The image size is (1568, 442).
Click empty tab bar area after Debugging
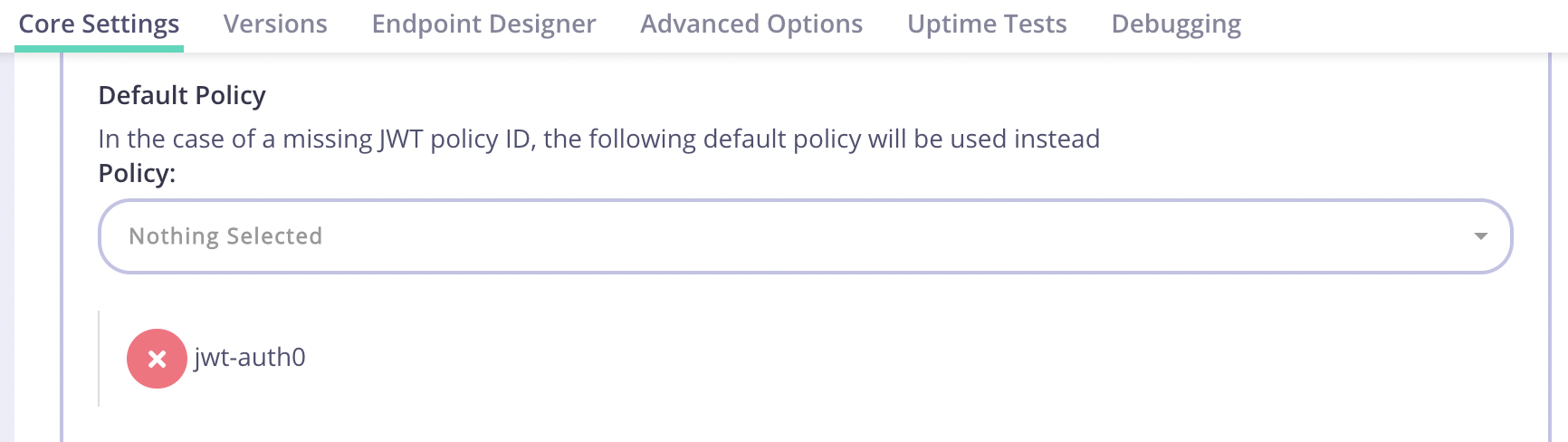click(x=1403, y=24)
